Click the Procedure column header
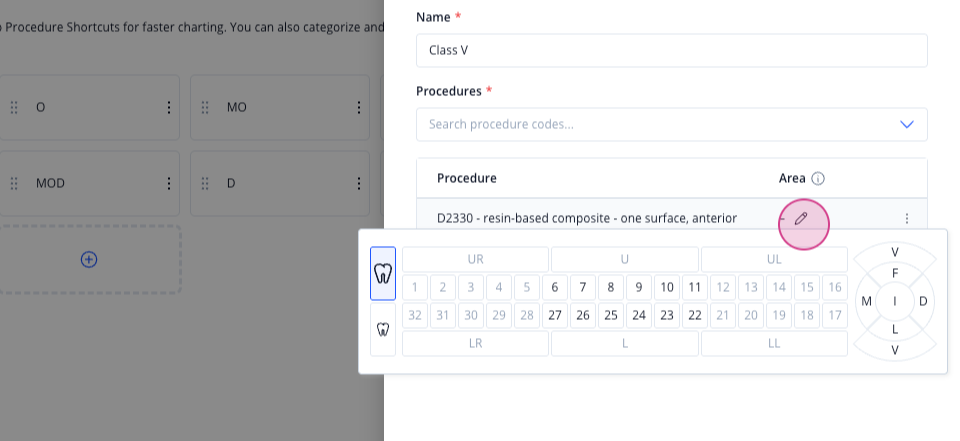This screenshot has height=441, width=960. pyautogui.click(x=467, y=178)
